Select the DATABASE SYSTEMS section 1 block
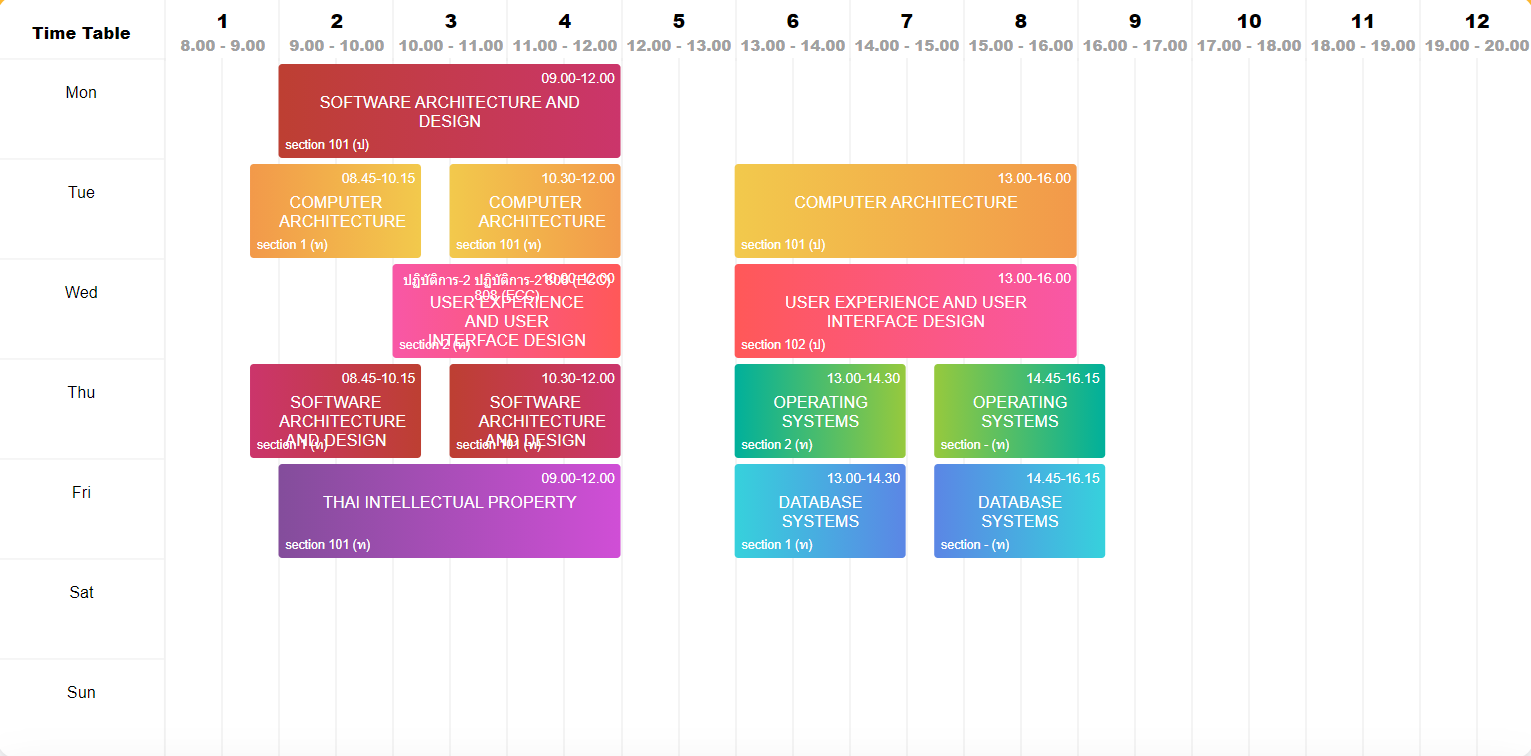This screenshot has width=1531, height=756. coord(820,510)
